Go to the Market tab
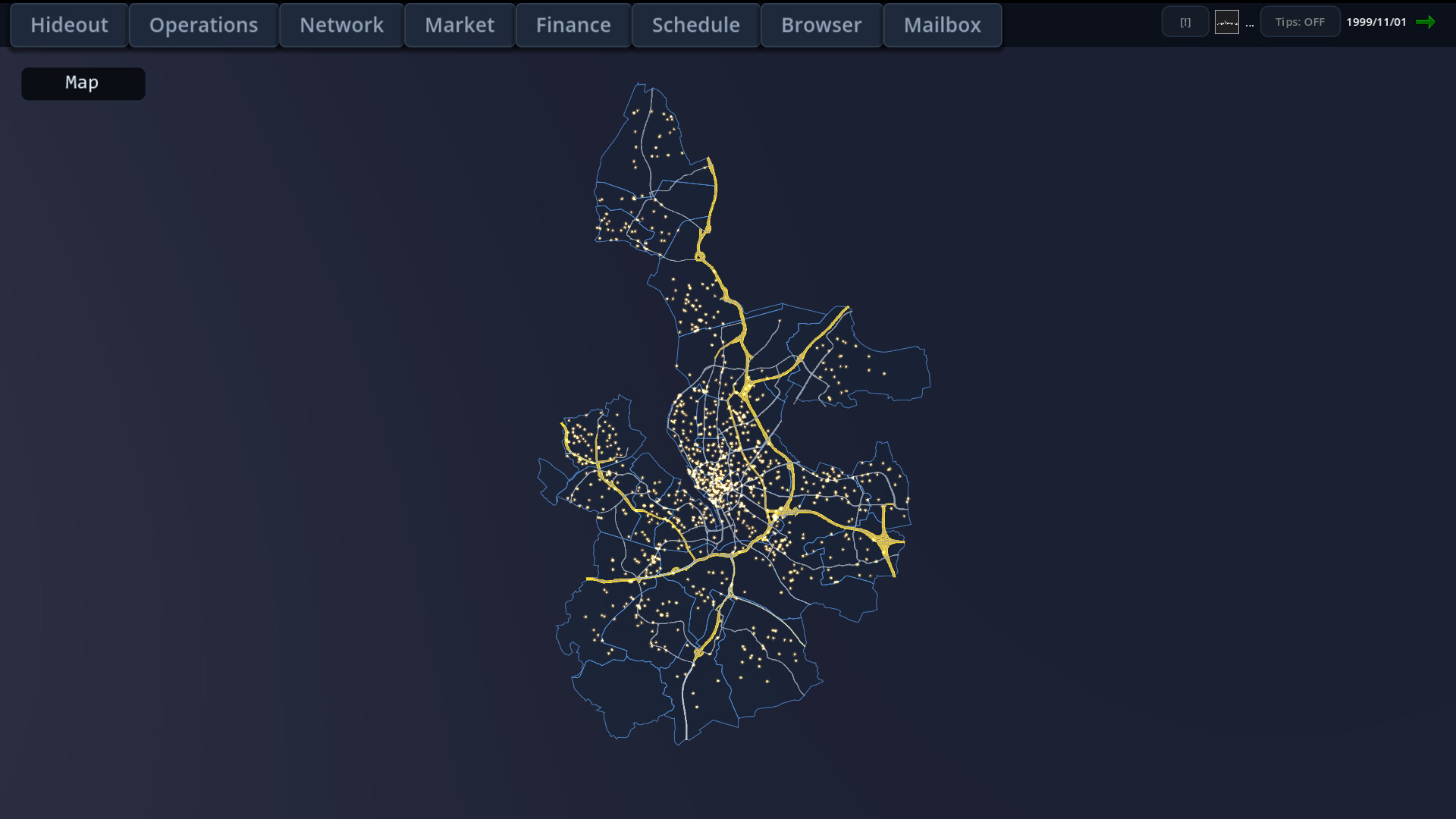Image resolution: width=1456 pixels, height=819 pixels. pyautogui.click(x=460, y=25)
